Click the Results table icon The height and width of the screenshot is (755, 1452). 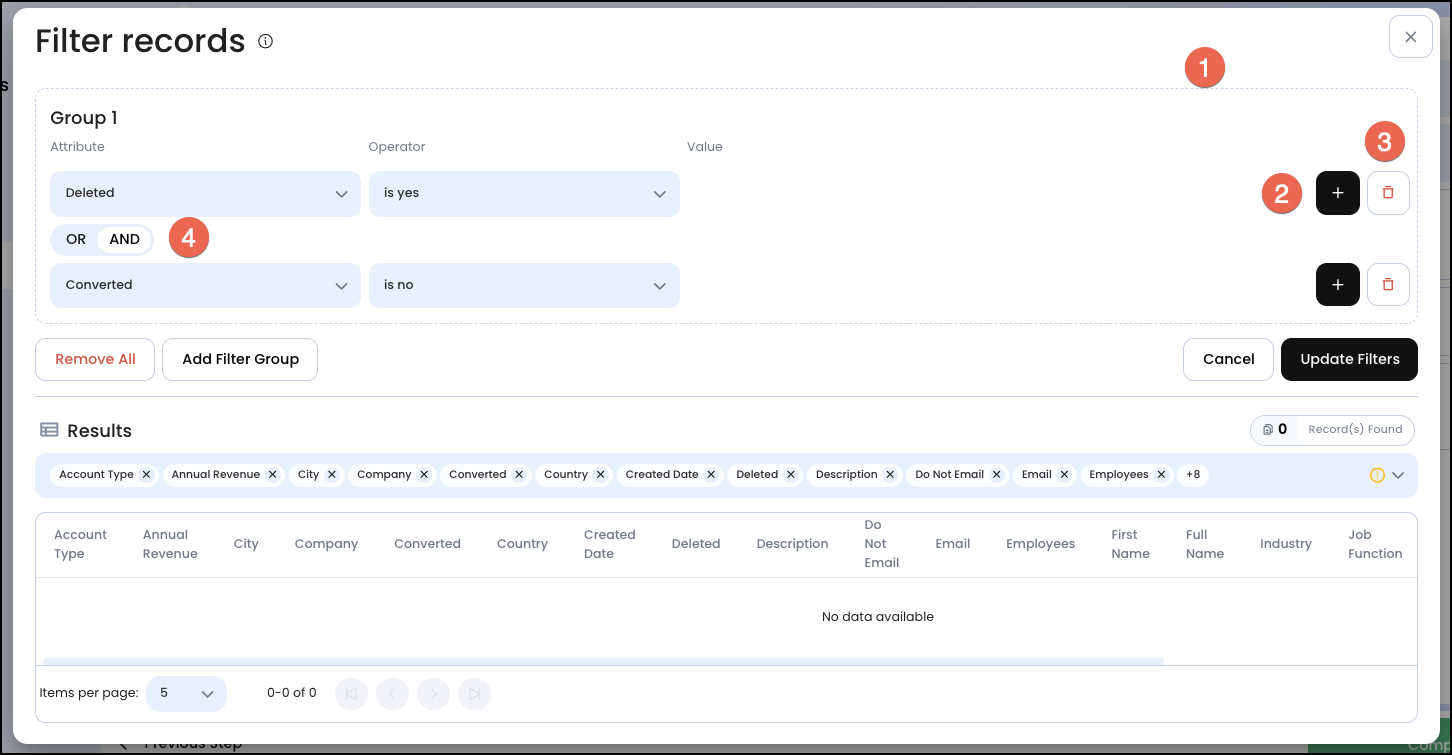click(x=49, y=430)
